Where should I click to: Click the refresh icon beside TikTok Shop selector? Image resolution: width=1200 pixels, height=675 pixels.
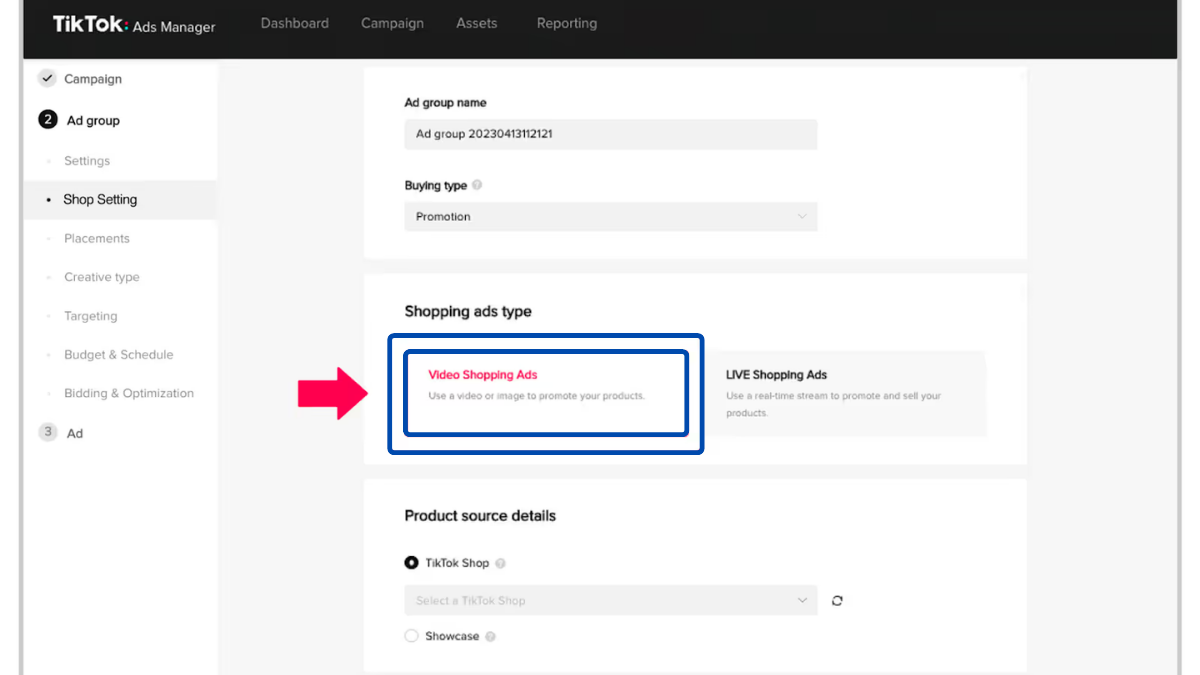tap(837, 601)
